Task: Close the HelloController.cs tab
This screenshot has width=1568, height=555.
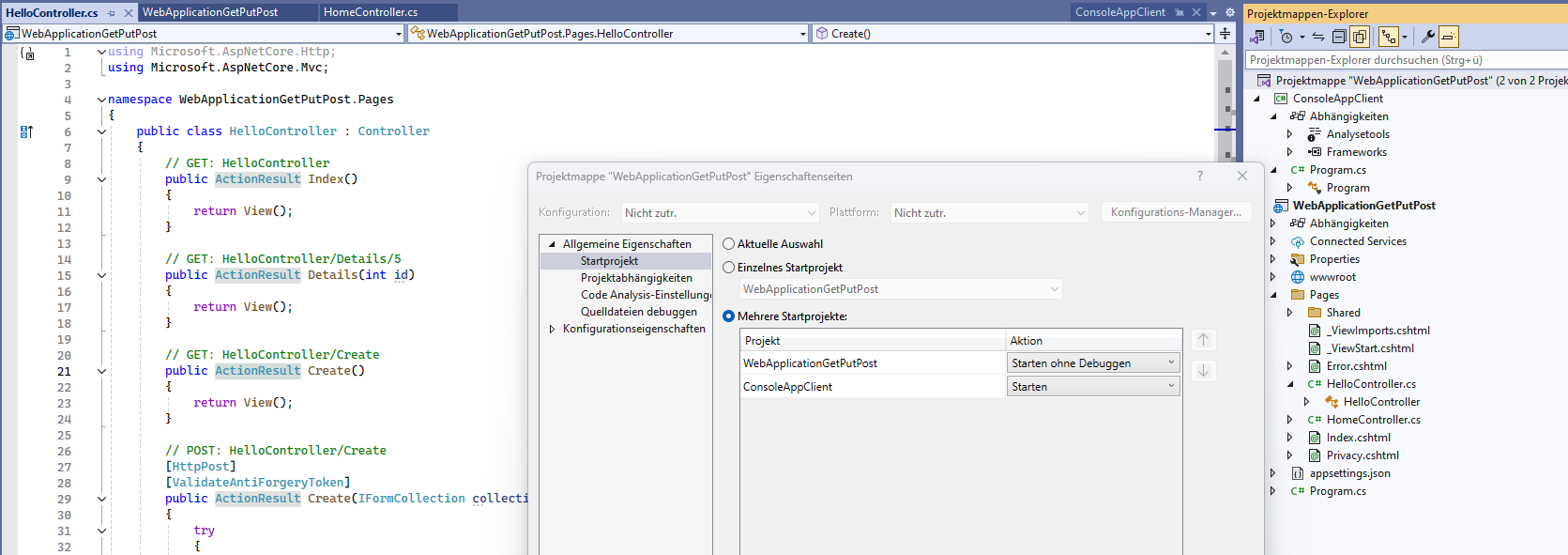Action: point(129,13)
